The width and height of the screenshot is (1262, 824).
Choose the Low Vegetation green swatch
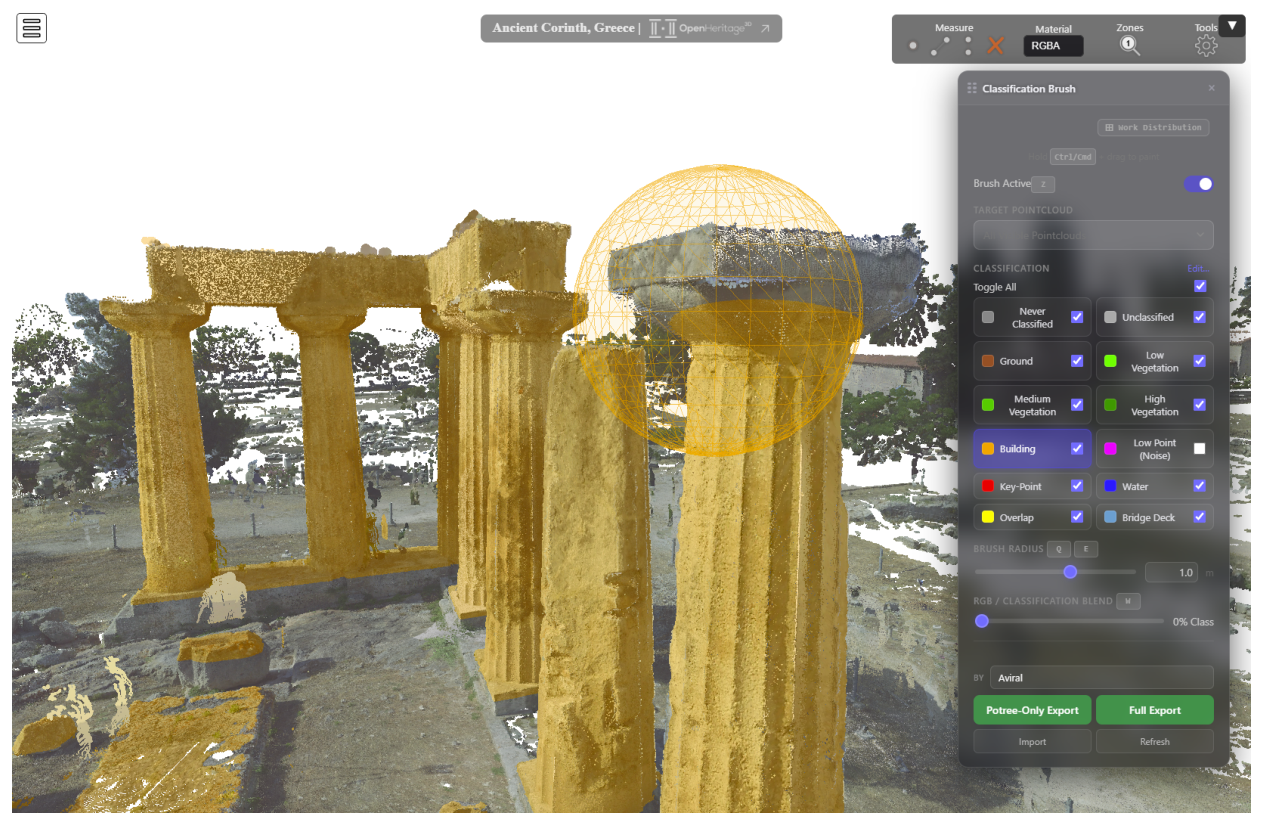coord(1110,361)
